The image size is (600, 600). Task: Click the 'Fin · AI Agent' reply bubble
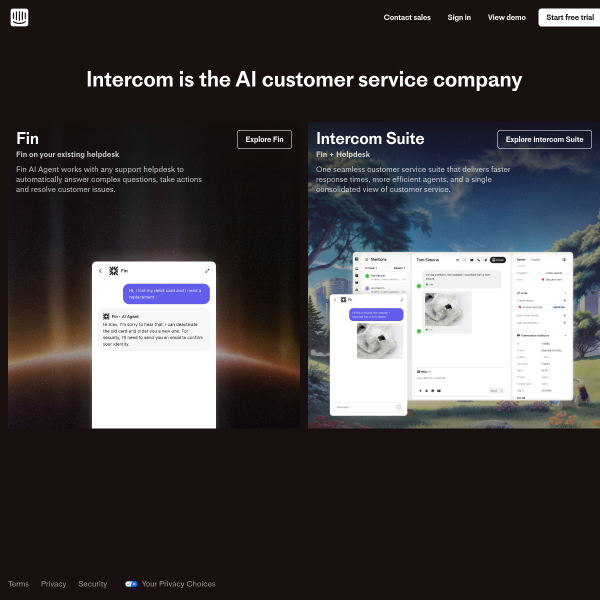coord(154,330)
